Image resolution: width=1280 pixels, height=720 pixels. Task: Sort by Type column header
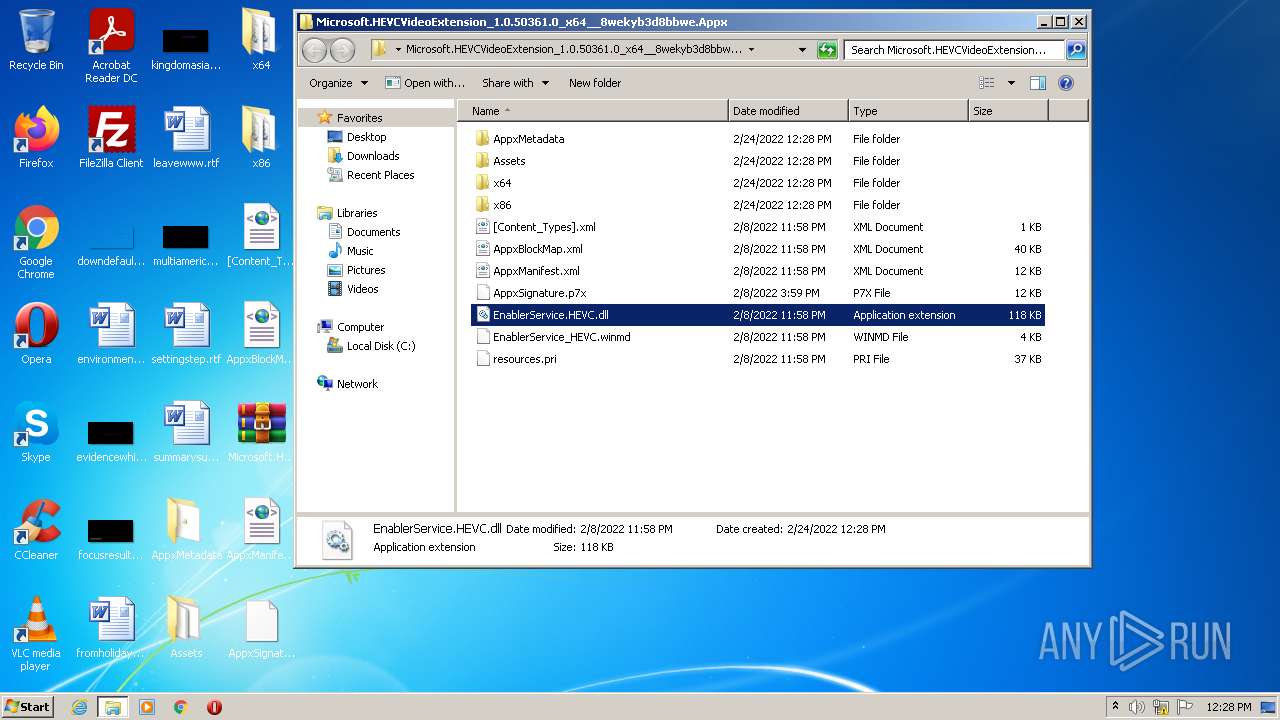point(908,111)
